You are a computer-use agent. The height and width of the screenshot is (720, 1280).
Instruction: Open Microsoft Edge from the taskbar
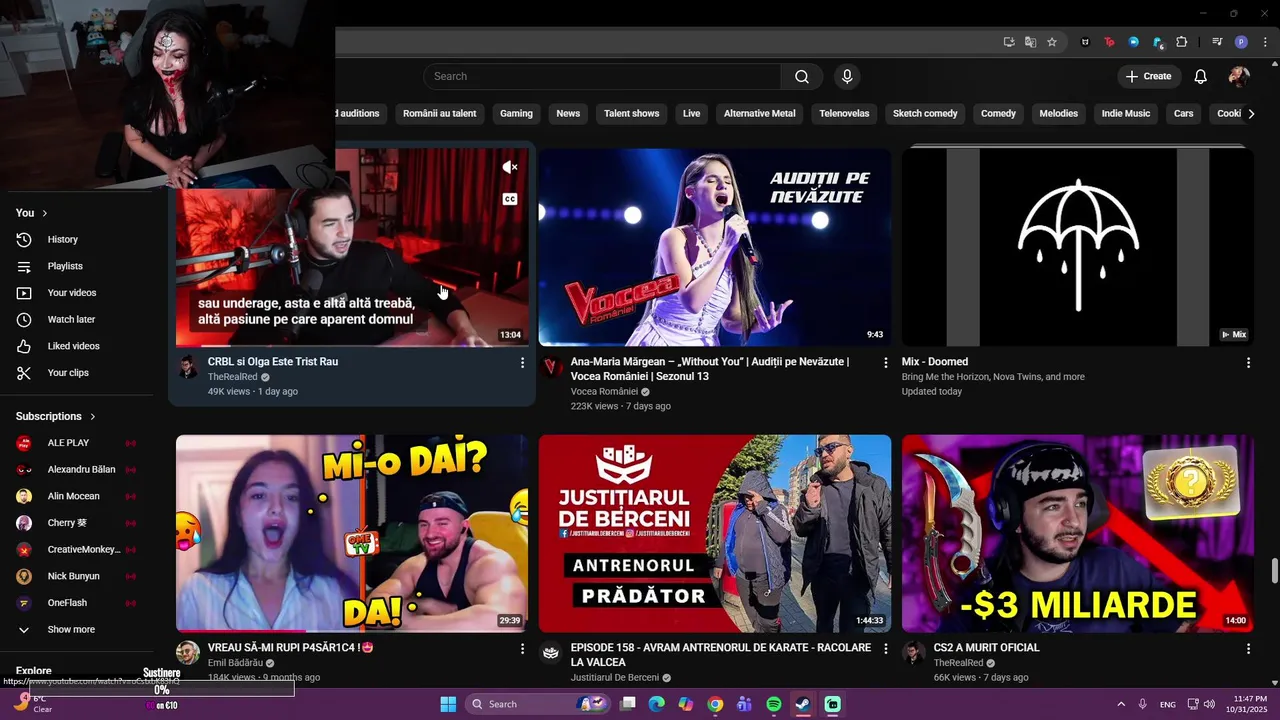[x=656, y=704]
